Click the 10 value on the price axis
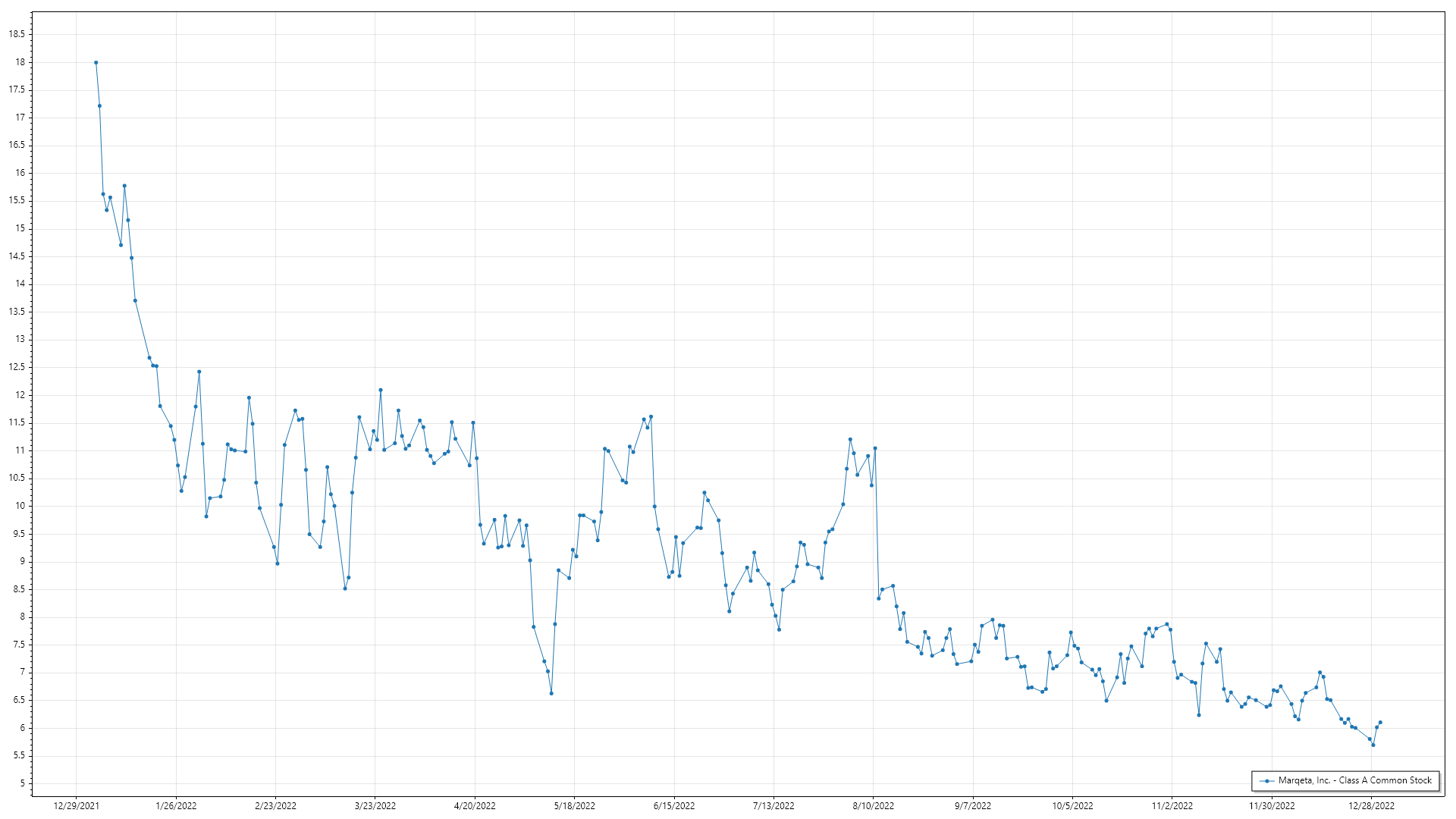1456x819 pixels. [x=20, y=506]
